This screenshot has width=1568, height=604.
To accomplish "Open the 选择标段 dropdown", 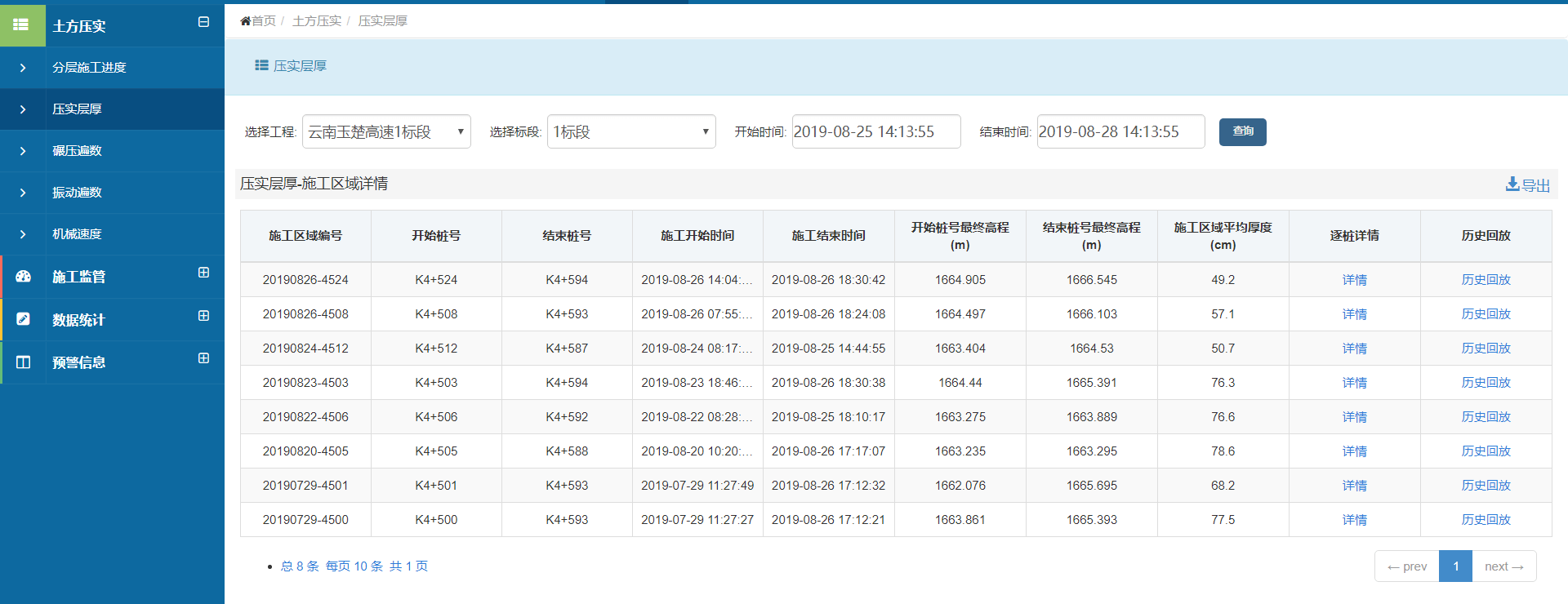I will 631,131.
